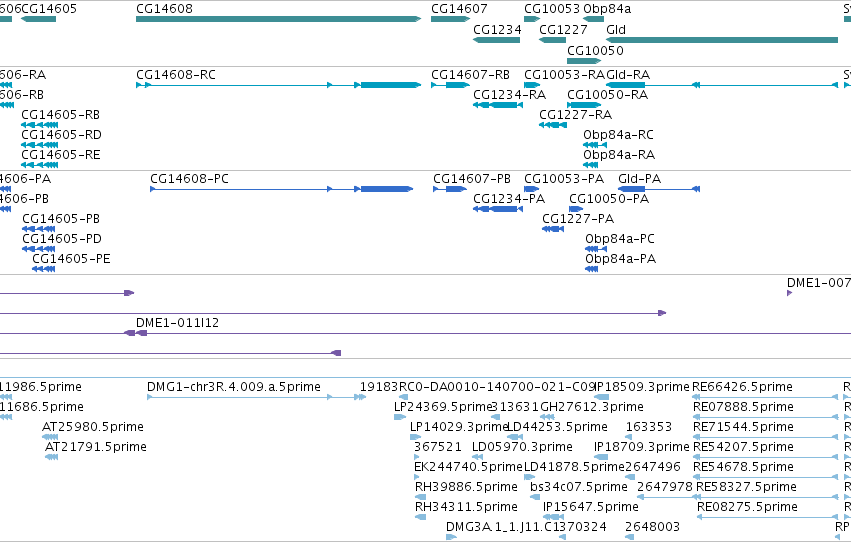851x542 pixels.
Task: Click the bs34c07.5prime EST
Action: click(x=536, y=498)
